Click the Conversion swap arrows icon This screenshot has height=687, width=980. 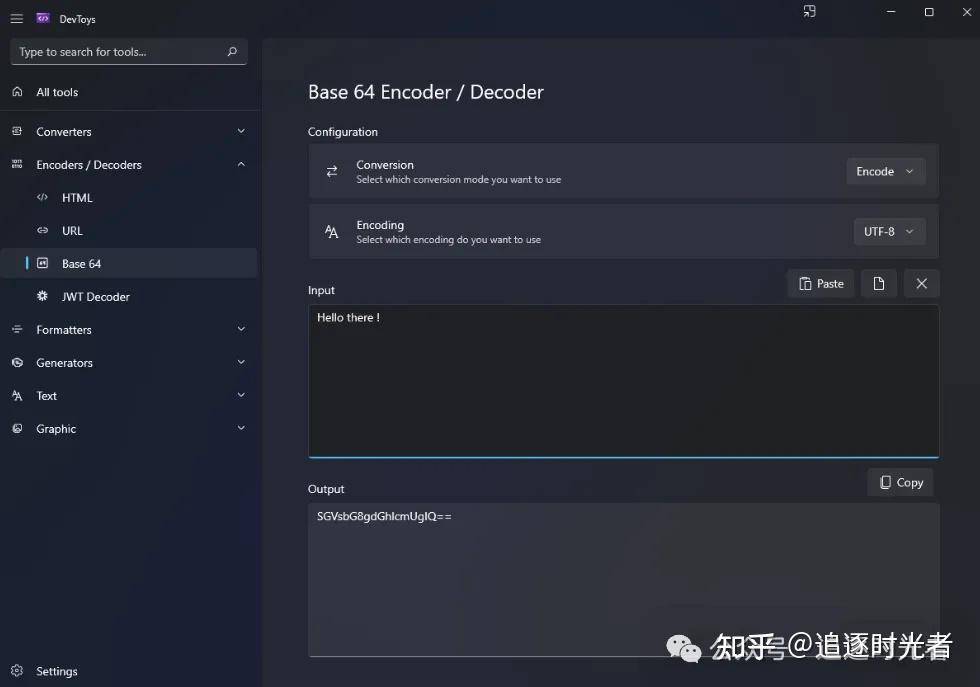[332, 171]
